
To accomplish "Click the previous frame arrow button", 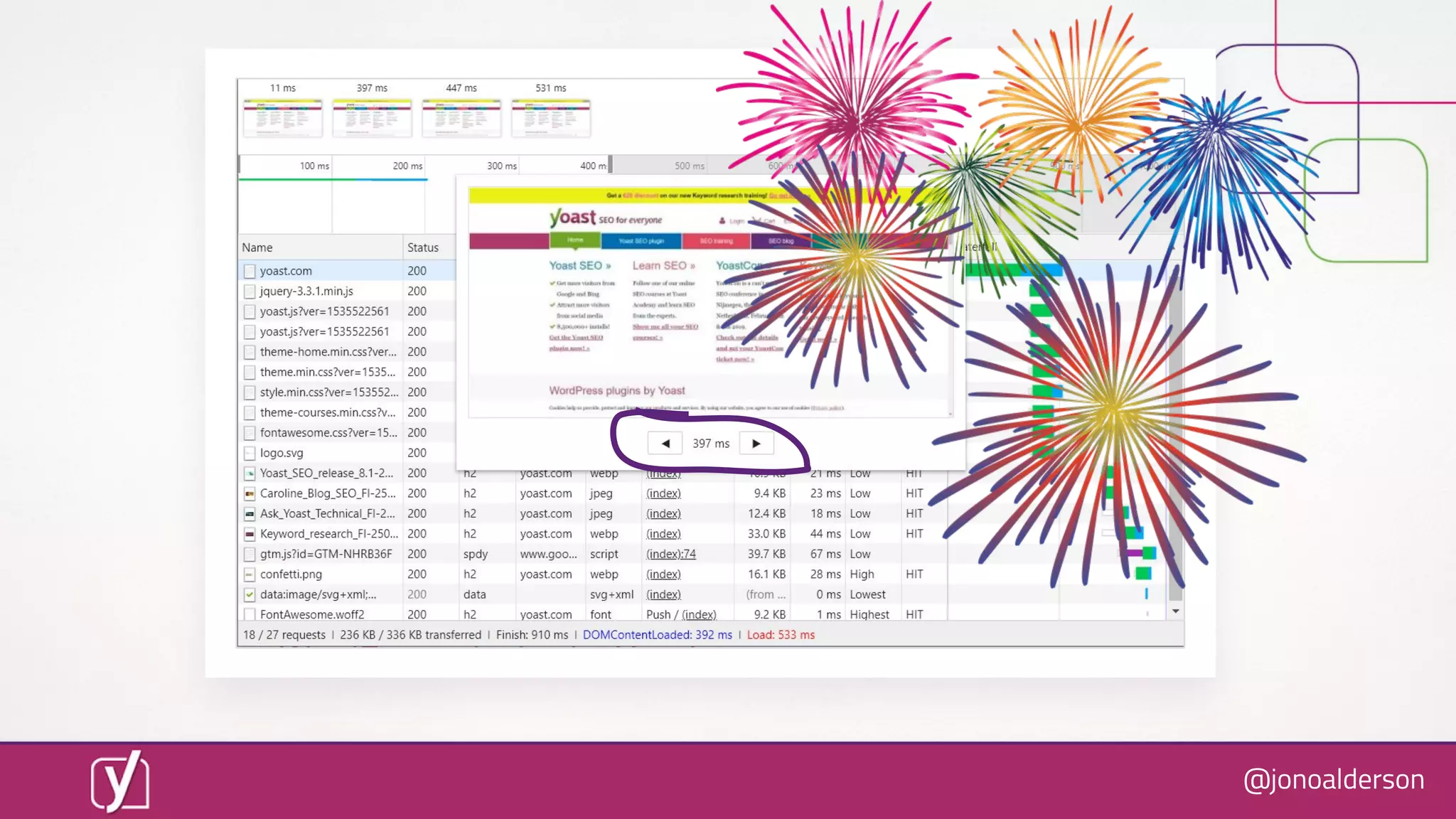I will pyautogui.click(x=665, y=444).
